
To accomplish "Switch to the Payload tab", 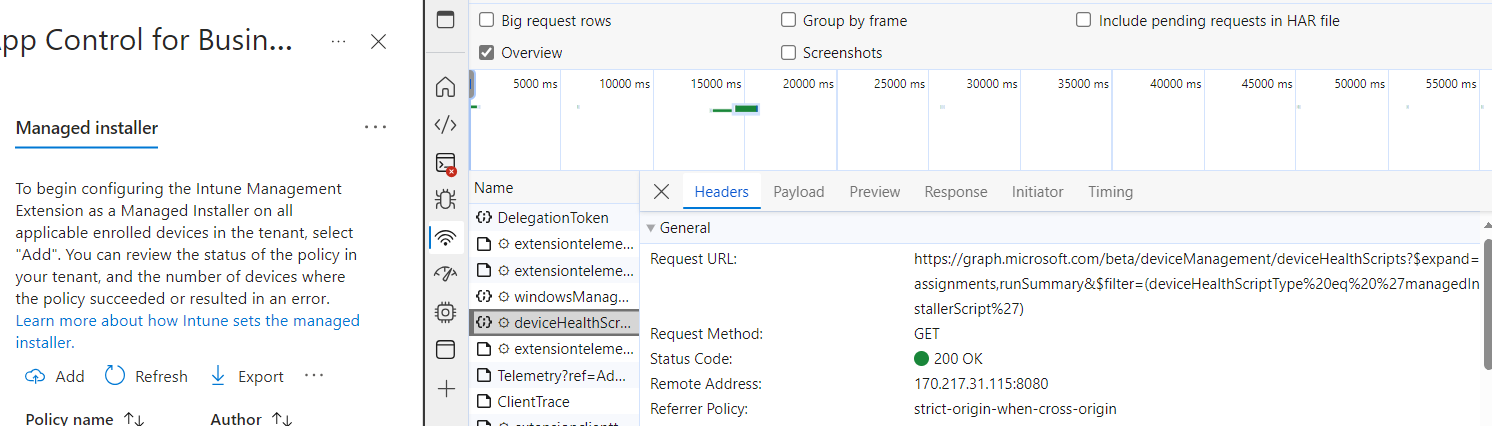I will point(799,192).
